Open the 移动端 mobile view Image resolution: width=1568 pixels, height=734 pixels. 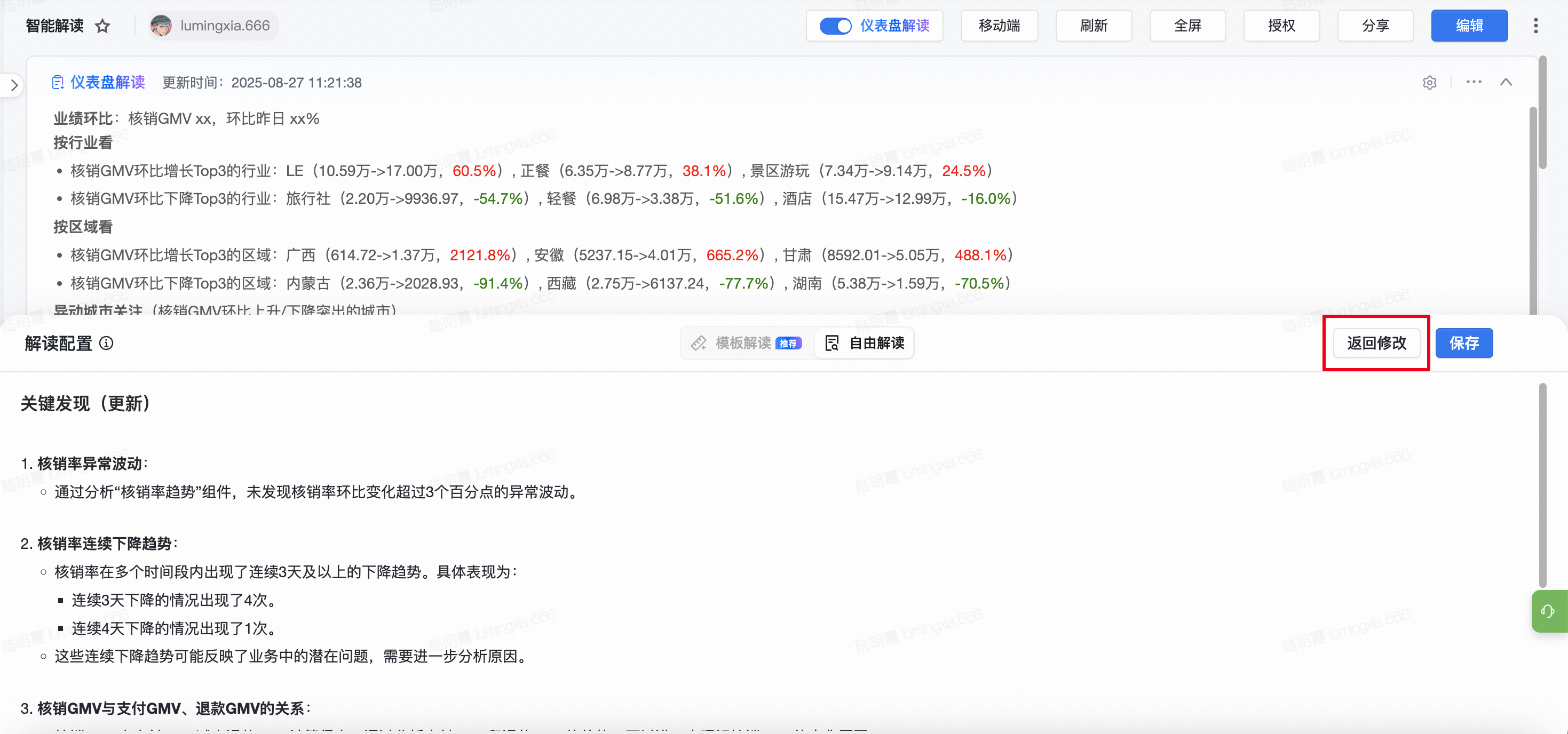click(999, 26)
